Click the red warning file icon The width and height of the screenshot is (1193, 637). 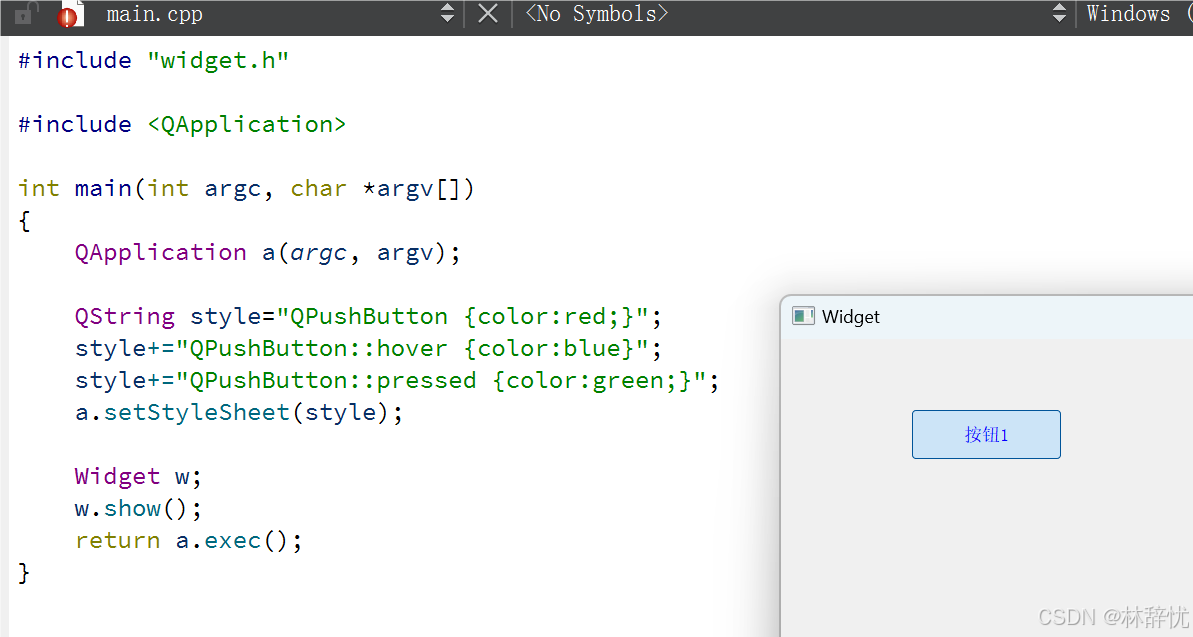click(x=69, y=14)
